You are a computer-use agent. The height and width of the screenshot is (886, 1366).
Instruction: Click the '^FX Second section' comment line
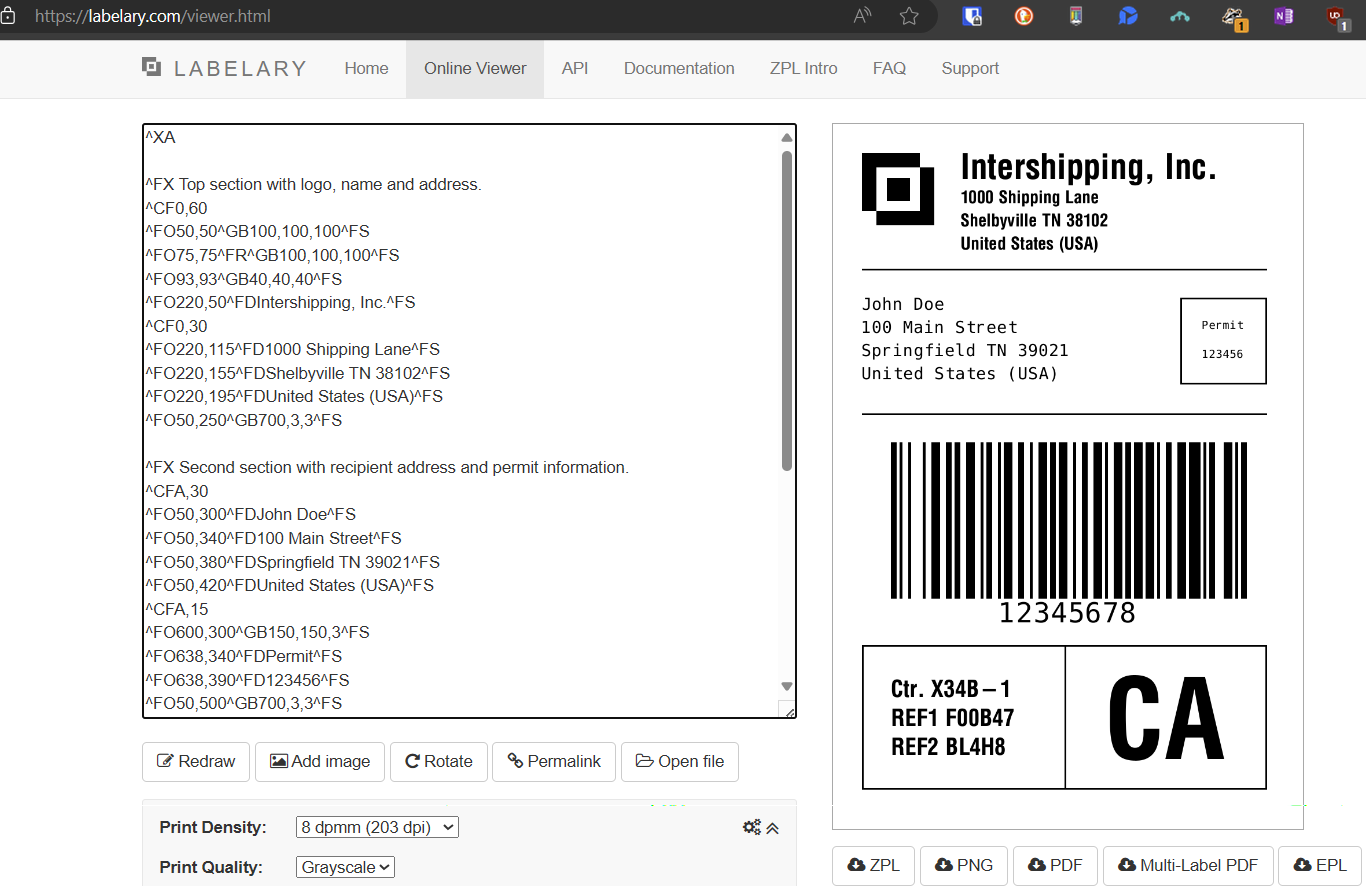click(387, 467)
